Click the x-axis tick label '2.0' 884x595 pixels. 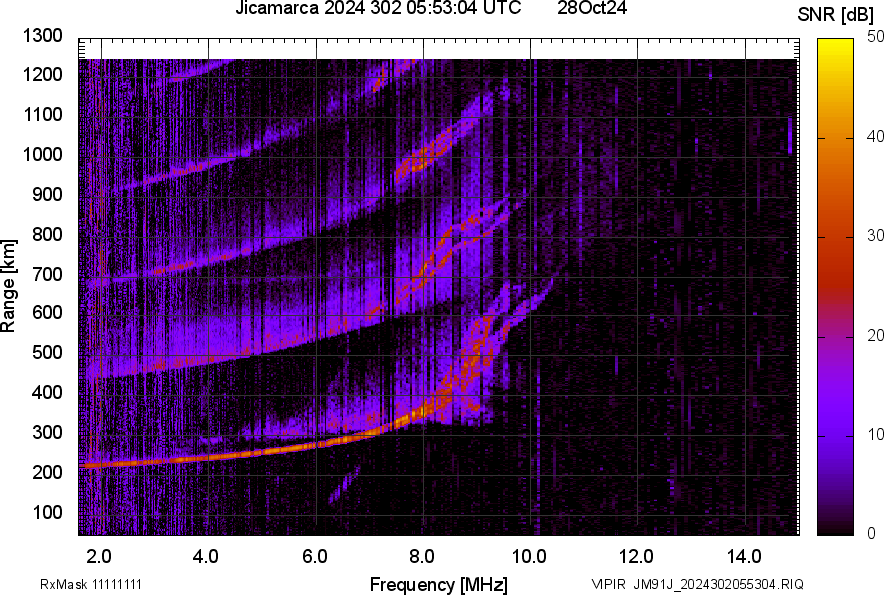99,557
